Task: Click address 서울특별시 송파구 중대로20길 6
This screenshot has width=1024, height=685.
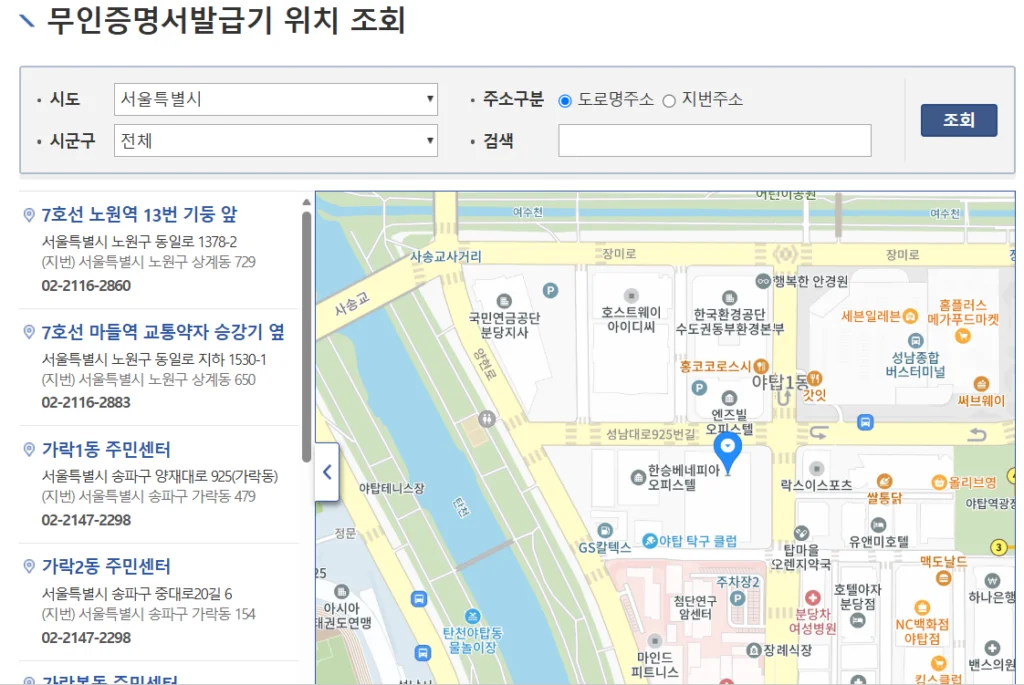Action: tap(137, 594)
